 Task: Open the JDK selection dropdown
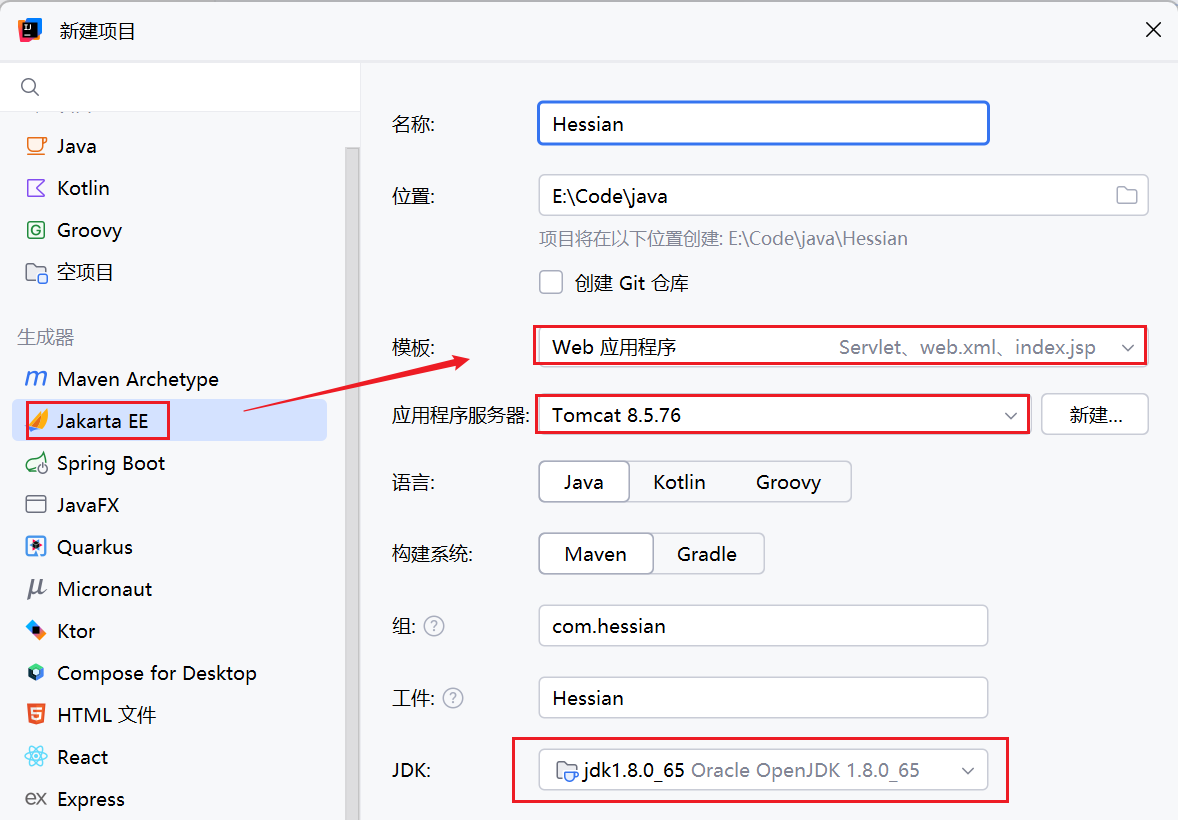click(x=967, y=770)
